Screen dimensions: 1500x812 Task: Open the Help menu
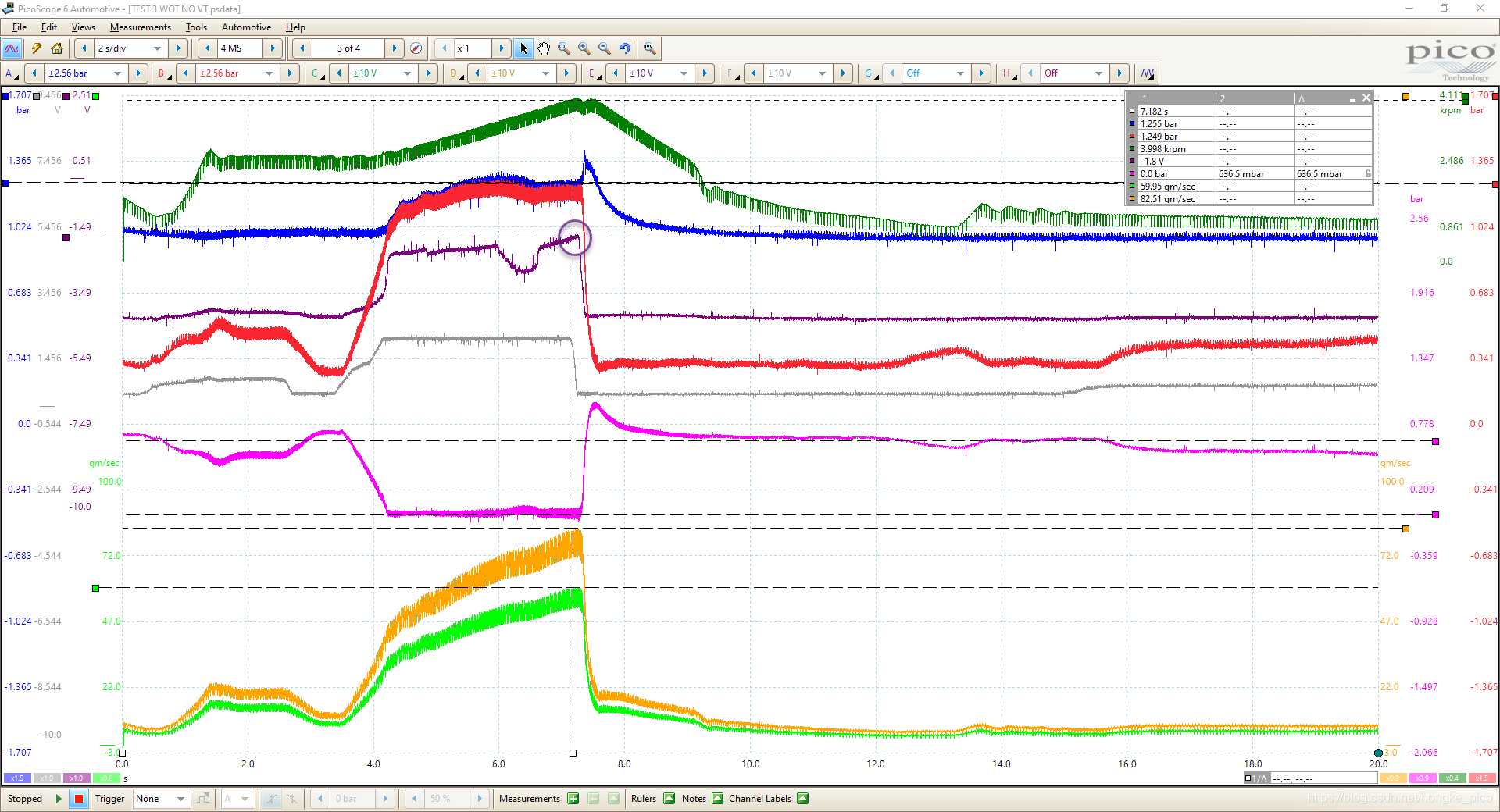point(295,27)
